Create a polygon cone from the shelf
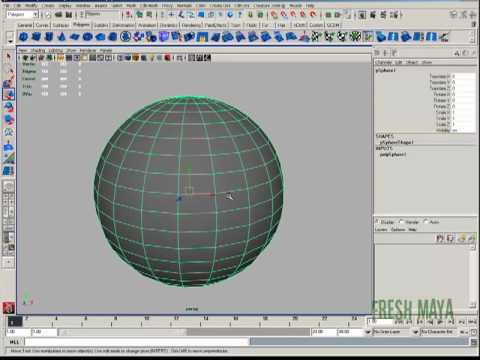This screenshot has height=360, width=480. (62, 37)
